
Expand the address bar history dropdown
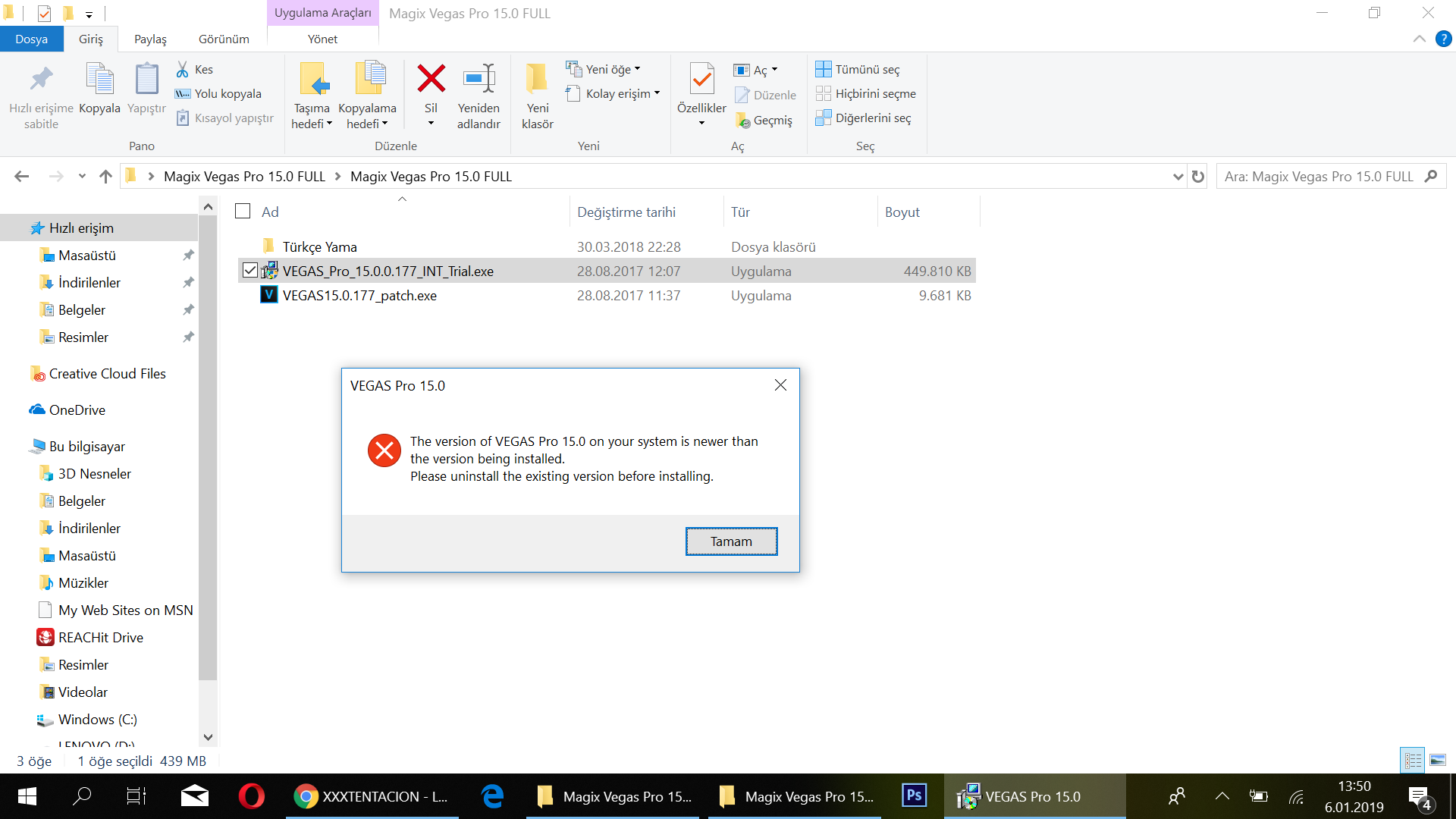1178,177
